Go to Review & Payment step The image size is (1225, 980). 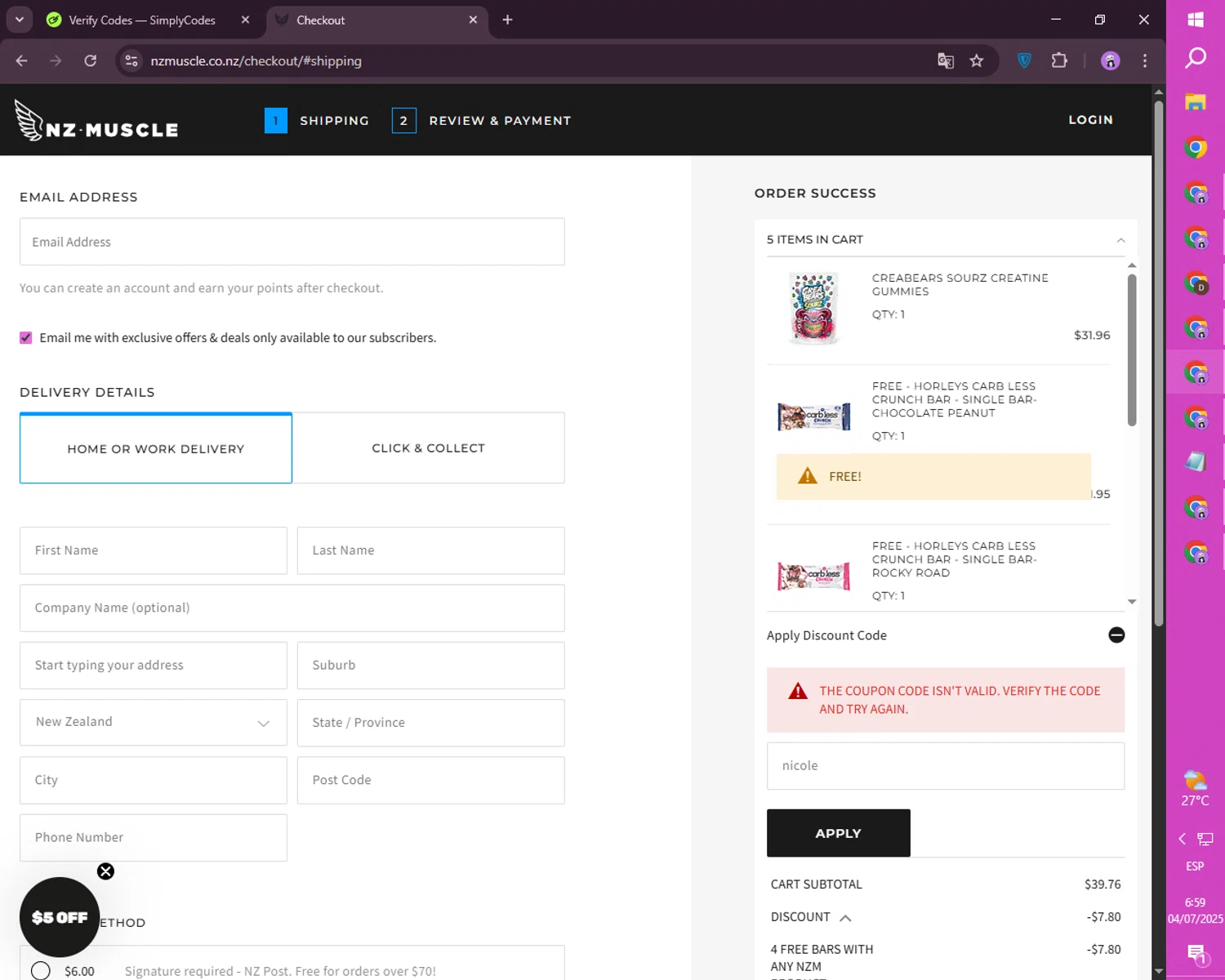[x=482, y=121]
